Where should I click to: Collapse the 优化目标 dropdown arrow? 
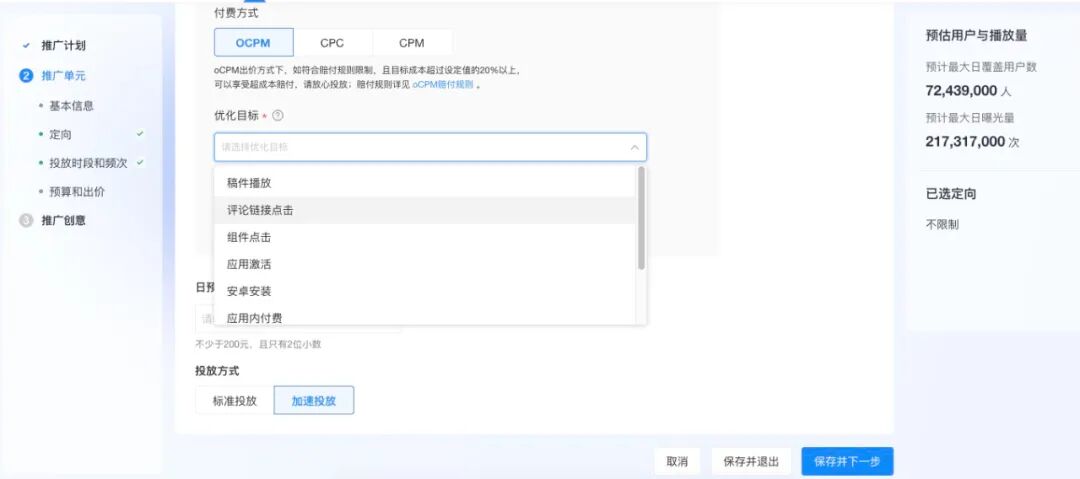tap(634, 147)
